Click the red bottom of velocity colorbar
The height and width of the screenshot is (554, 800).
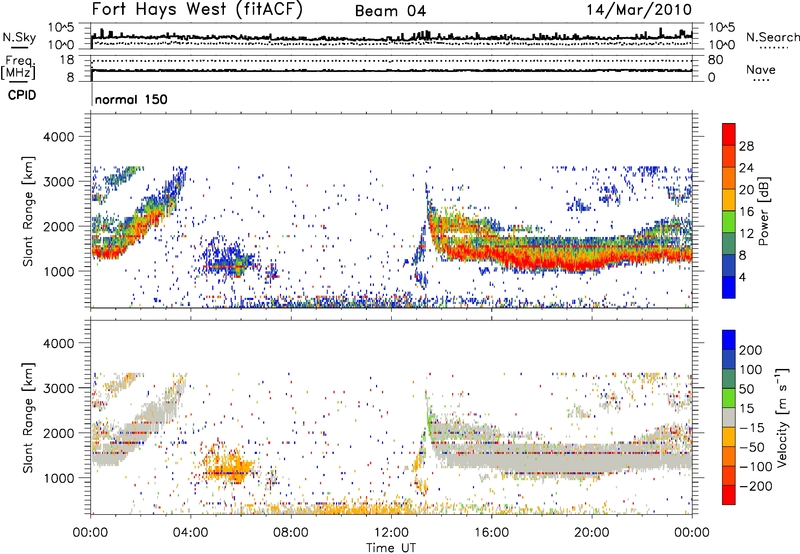[729, 495]
